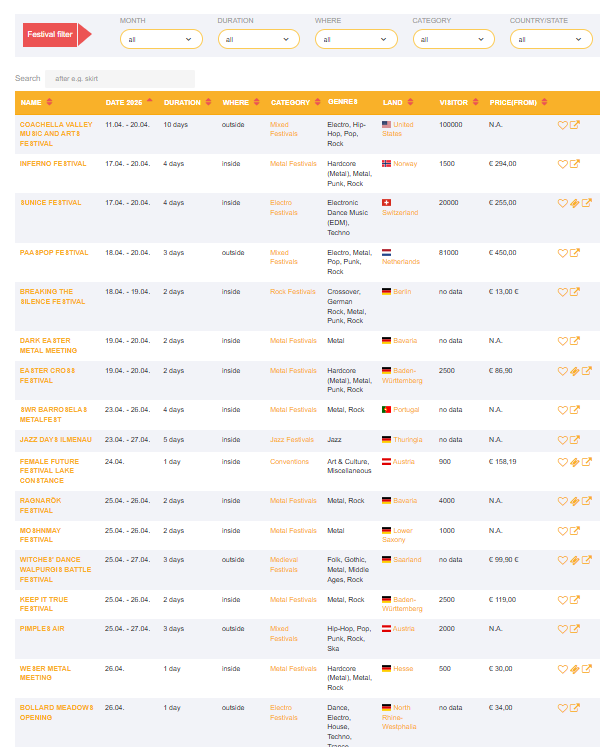Click the Search text field

click(x=119, y=78)
